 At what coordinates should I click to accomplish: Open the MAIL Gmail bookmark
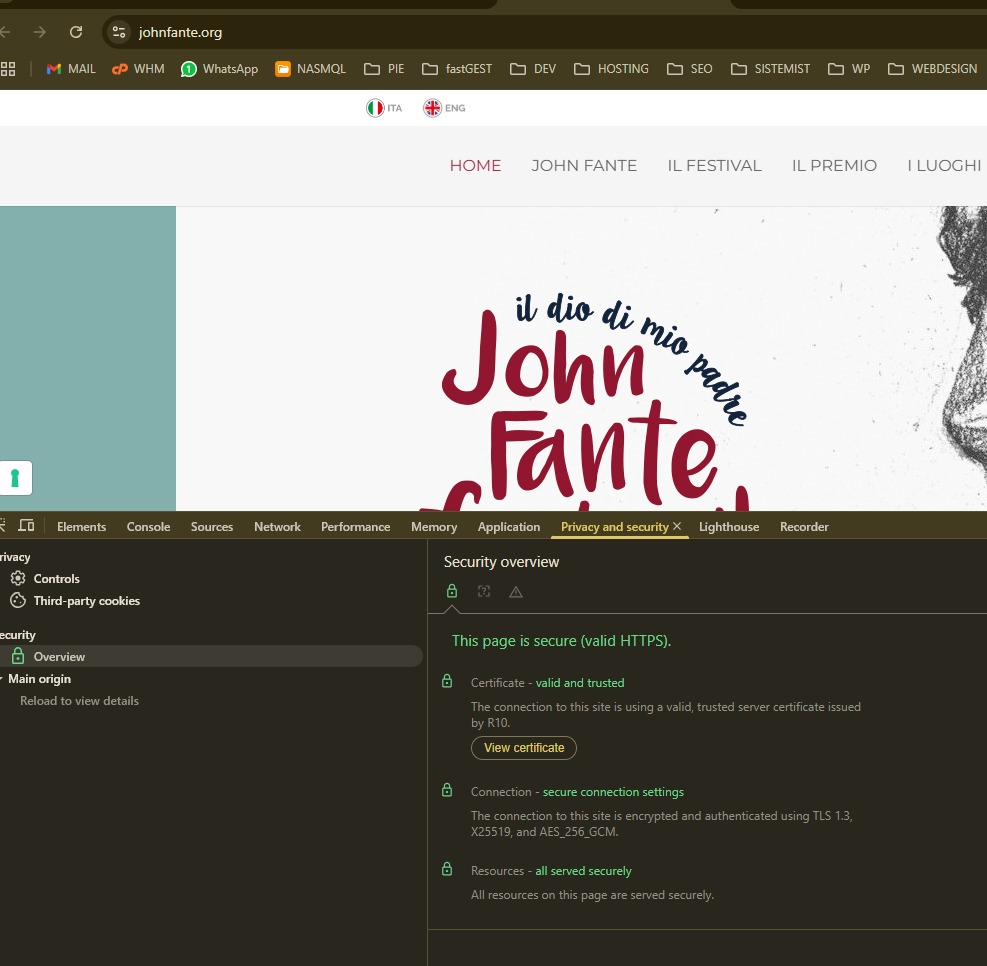(71, 69)
